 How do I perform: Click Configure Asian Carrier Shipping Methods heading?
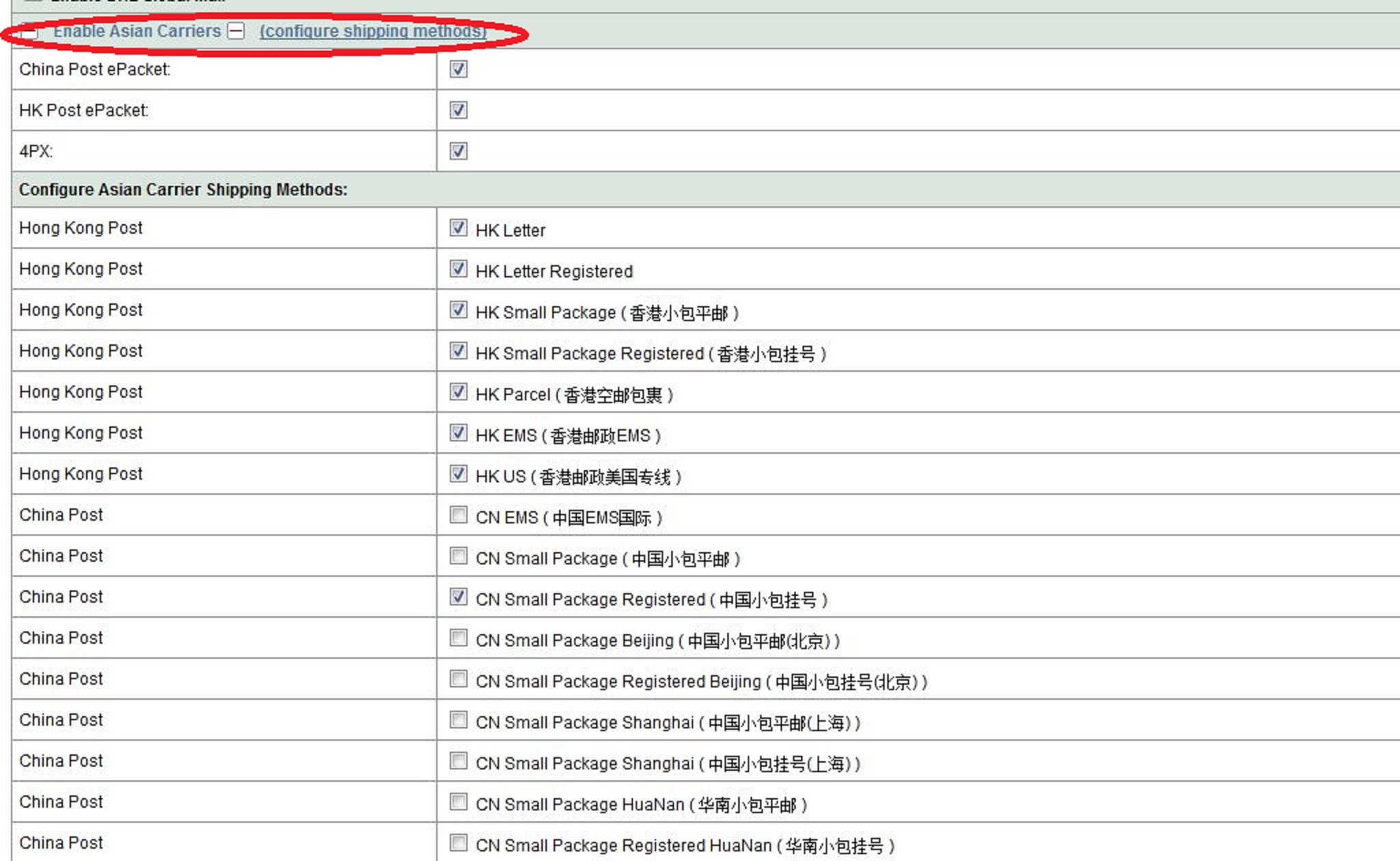click(183, 189)
